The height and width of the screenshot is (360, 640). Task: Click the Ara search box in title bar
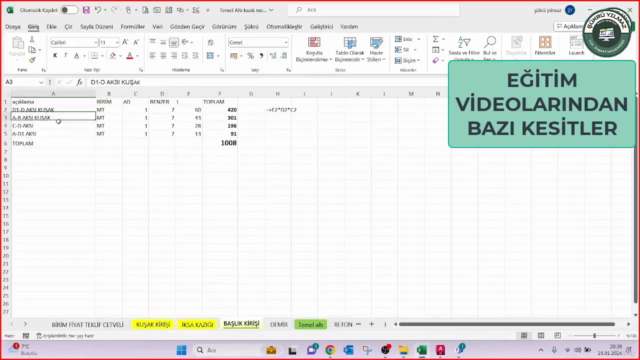click(373, 10)
